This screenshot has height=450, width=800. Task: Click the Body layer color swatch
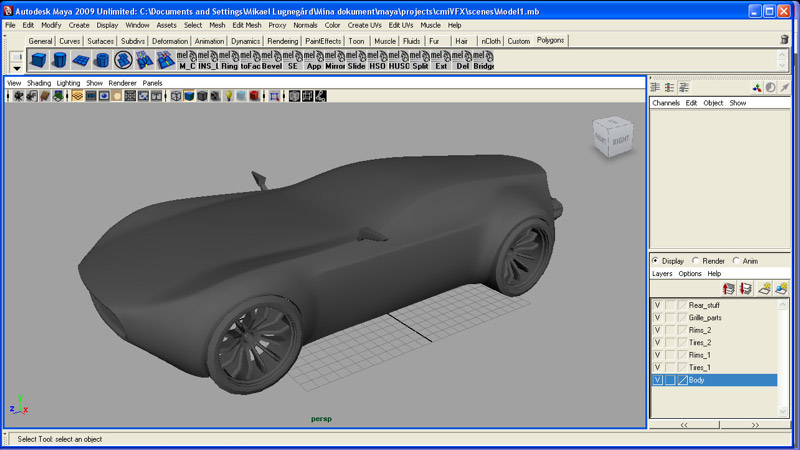click(x=683, y=380)
